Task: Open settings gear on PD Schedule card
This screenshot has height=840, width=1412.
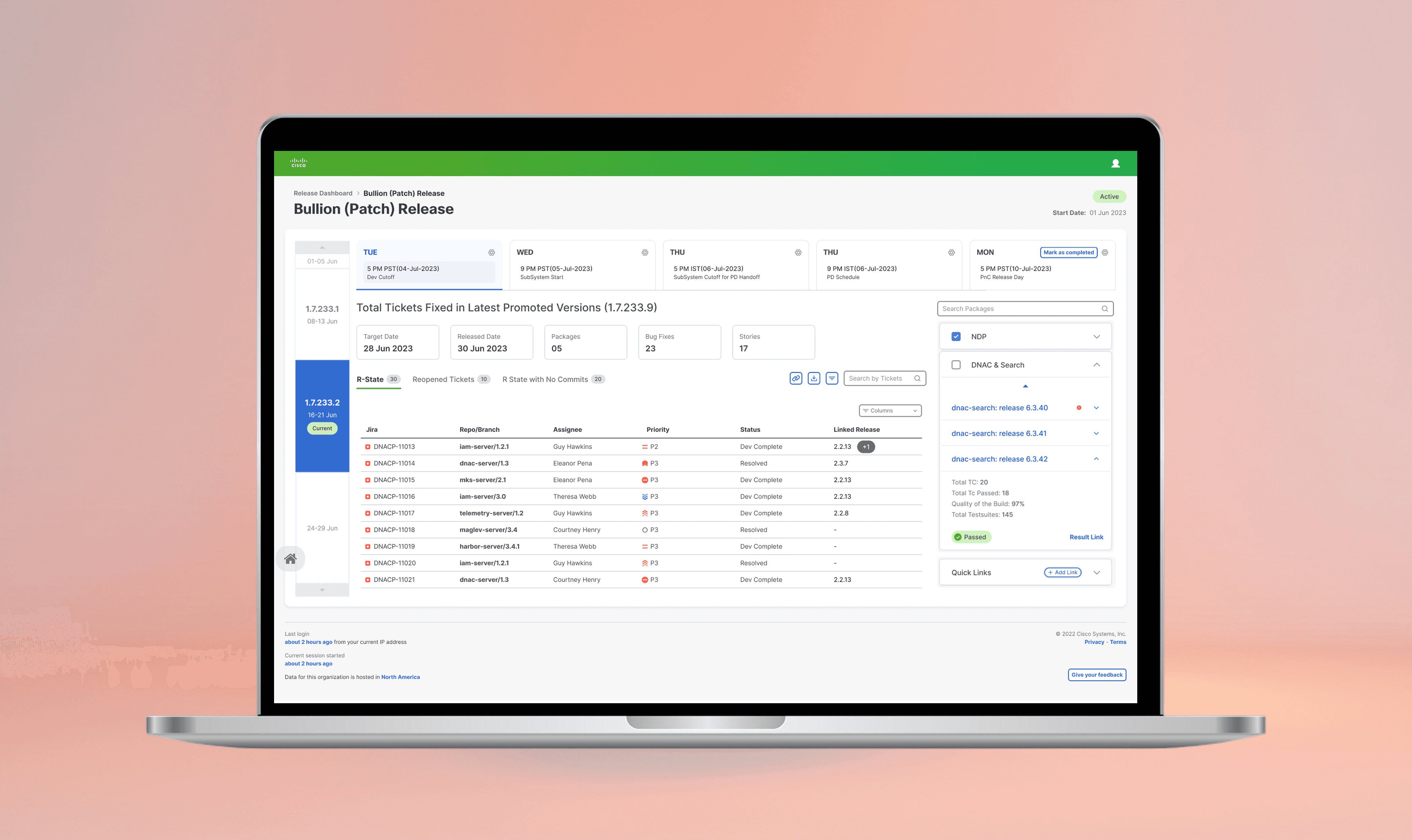Action: [952, 253]
